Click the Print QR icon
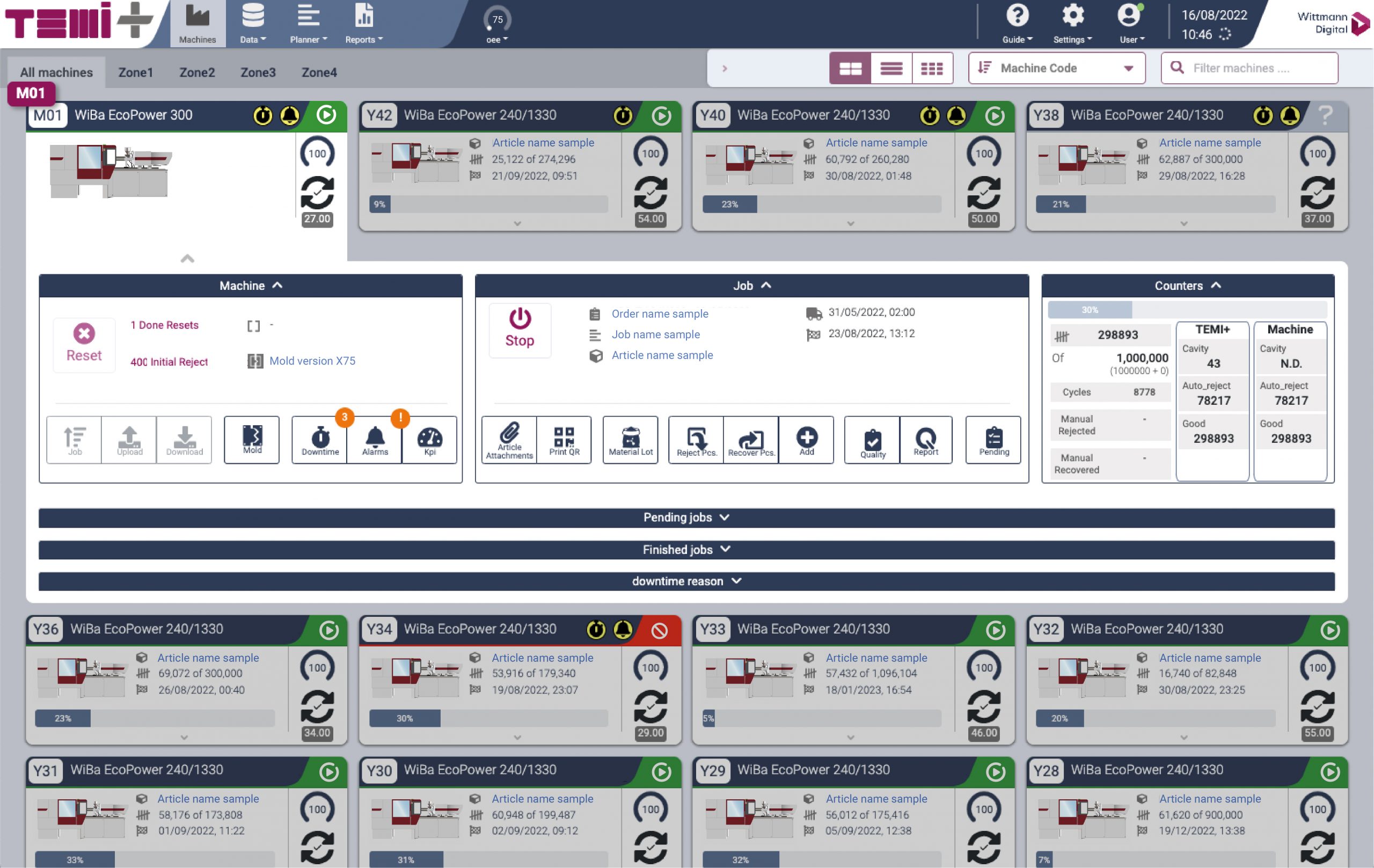Image resolution: width=1374 pixels, height=868 pixels. point(564,440)
